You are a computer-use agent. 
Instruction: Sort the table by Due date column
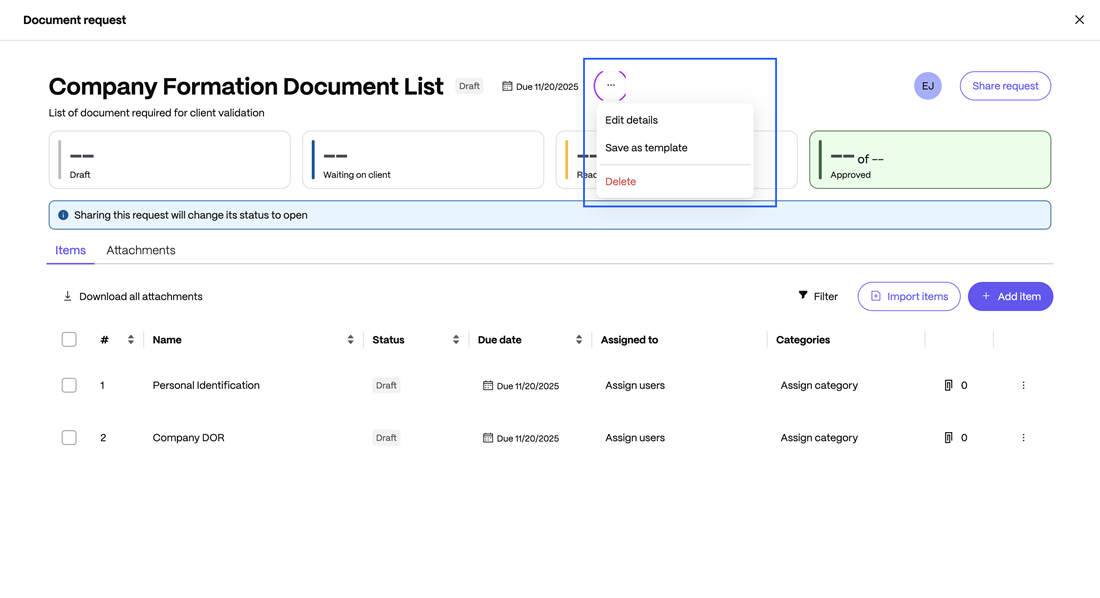[578, 339]
